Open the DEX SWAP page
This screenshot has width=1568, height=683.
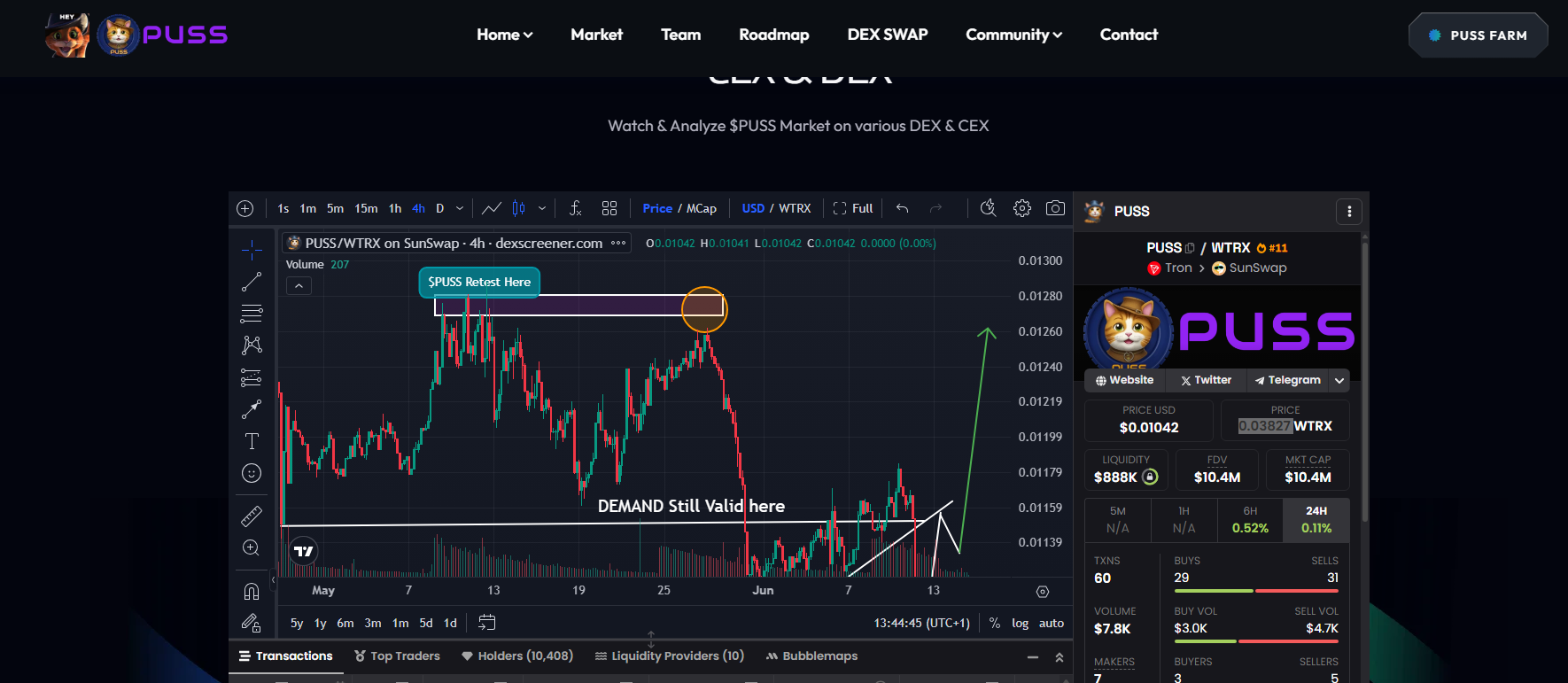tap(888, 35)
